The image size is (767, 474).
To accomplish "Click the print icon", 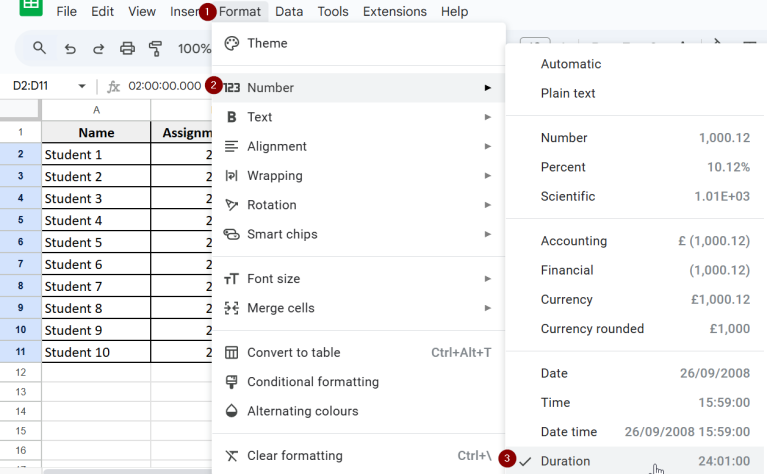I will [127, 48].
